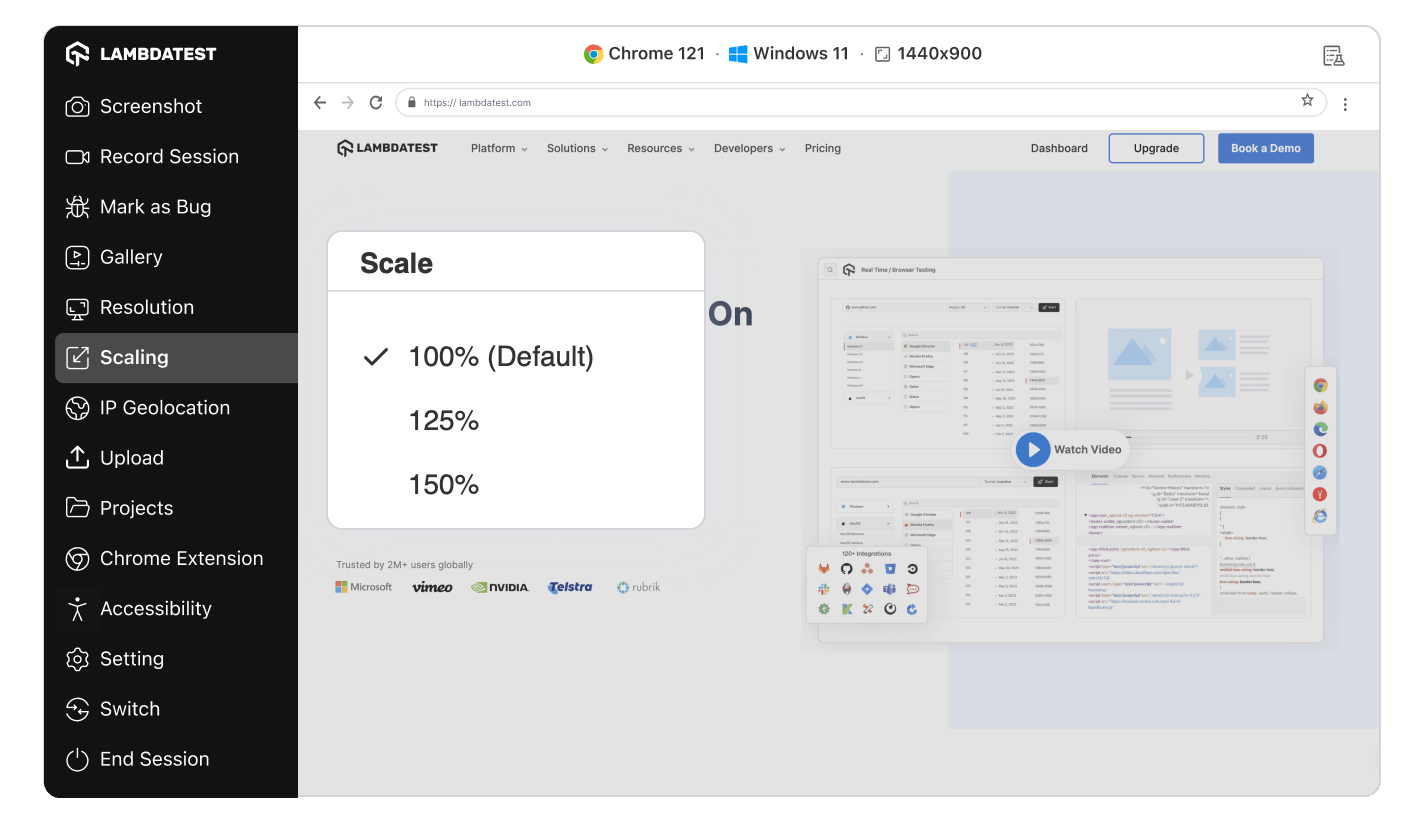Open the IP Geolocation globe icon
The height and width of the screenshot is (834, 1424).
(77, 408)
